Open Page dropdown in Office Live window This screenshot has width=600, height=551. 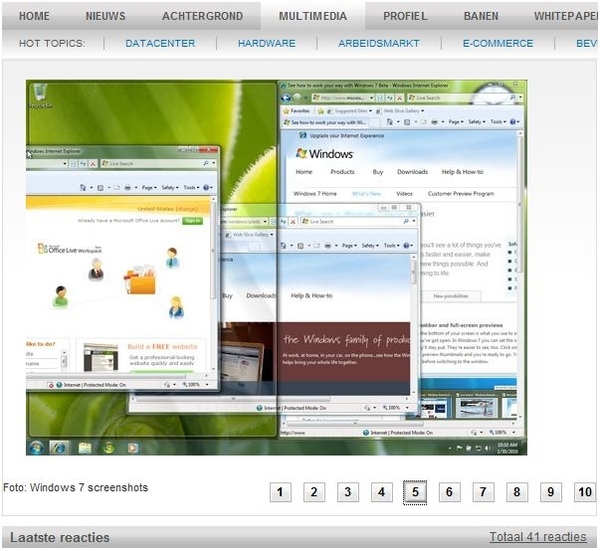(x=149, y=187)
